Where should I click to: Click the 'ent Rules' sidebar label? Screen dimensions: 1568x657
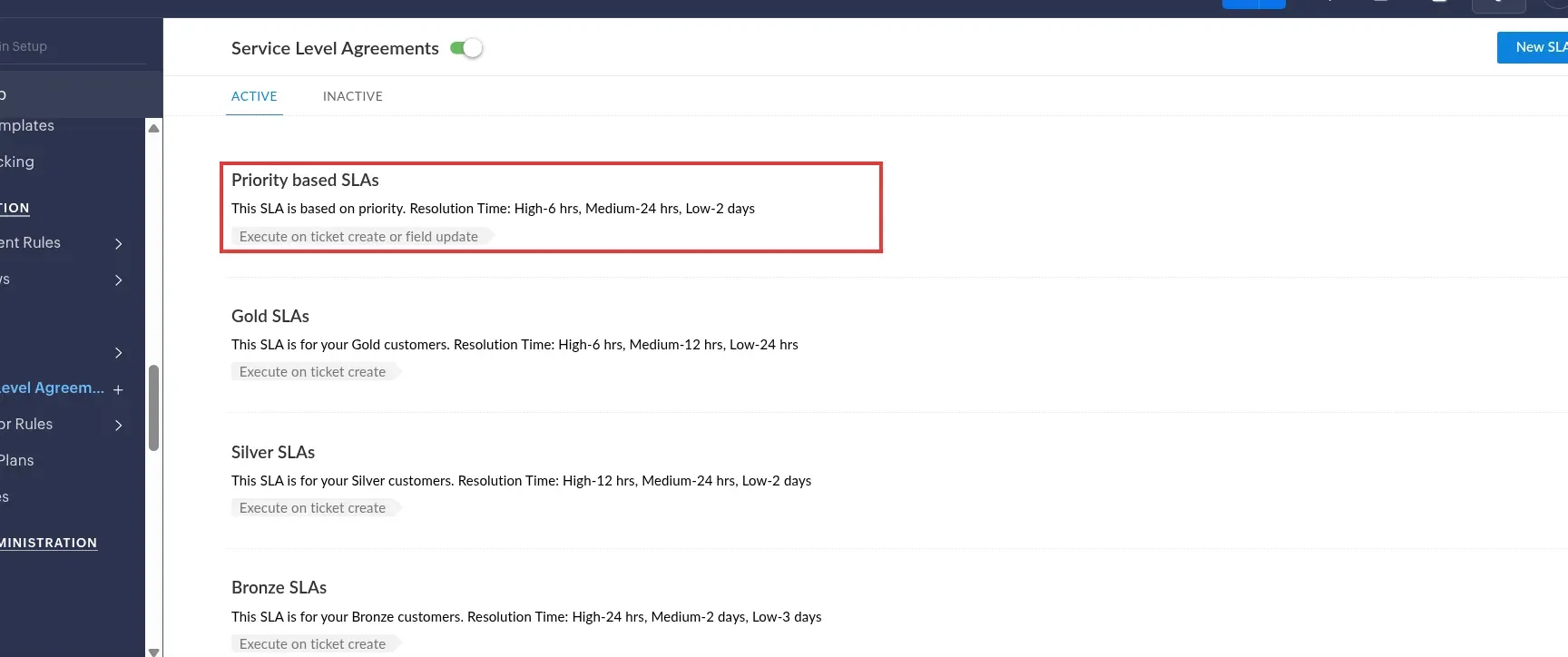coord(30,242)
